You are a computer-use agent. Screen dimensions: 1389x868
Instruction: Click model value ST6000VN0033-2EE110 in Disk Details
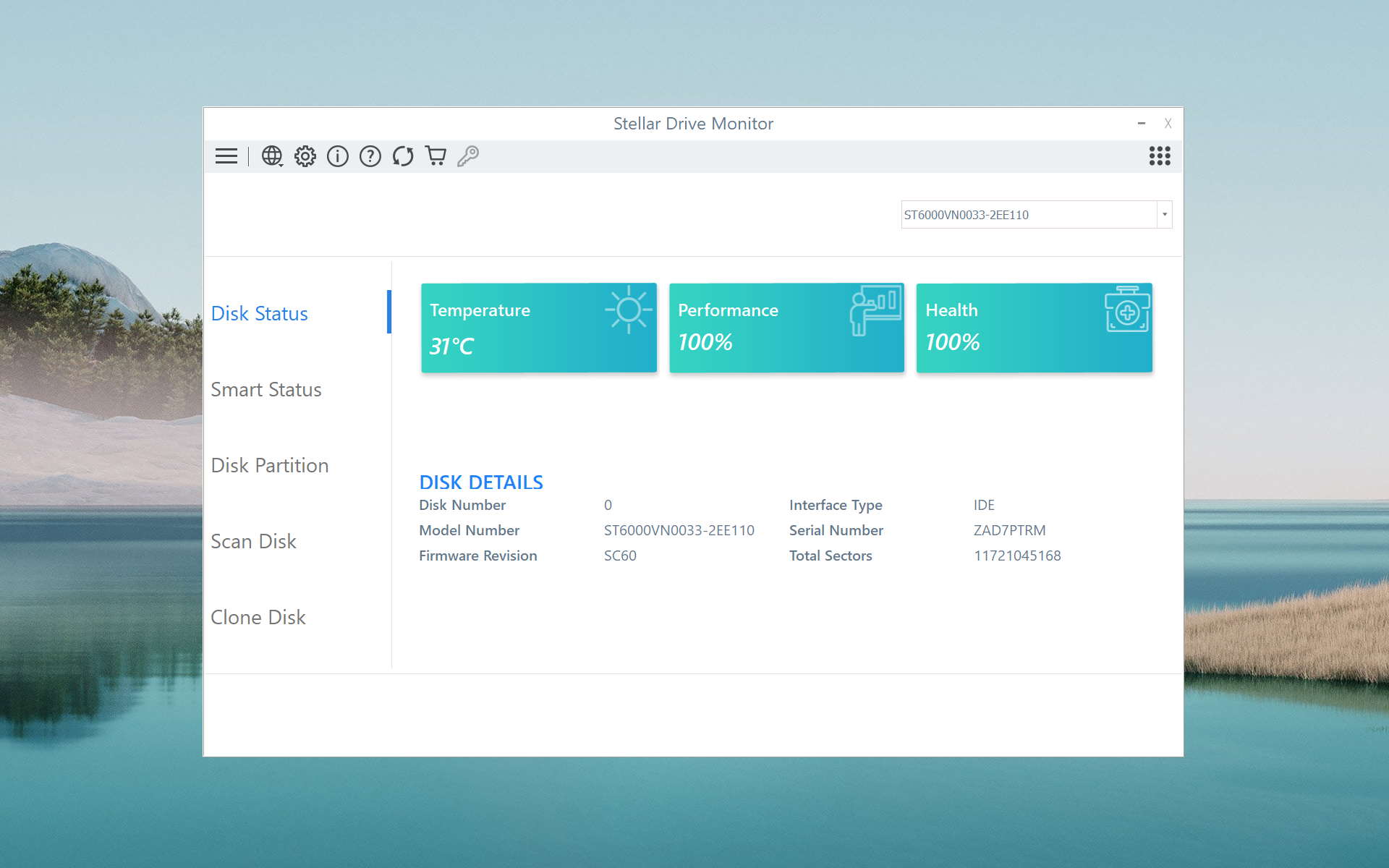[x=679, y=530]
